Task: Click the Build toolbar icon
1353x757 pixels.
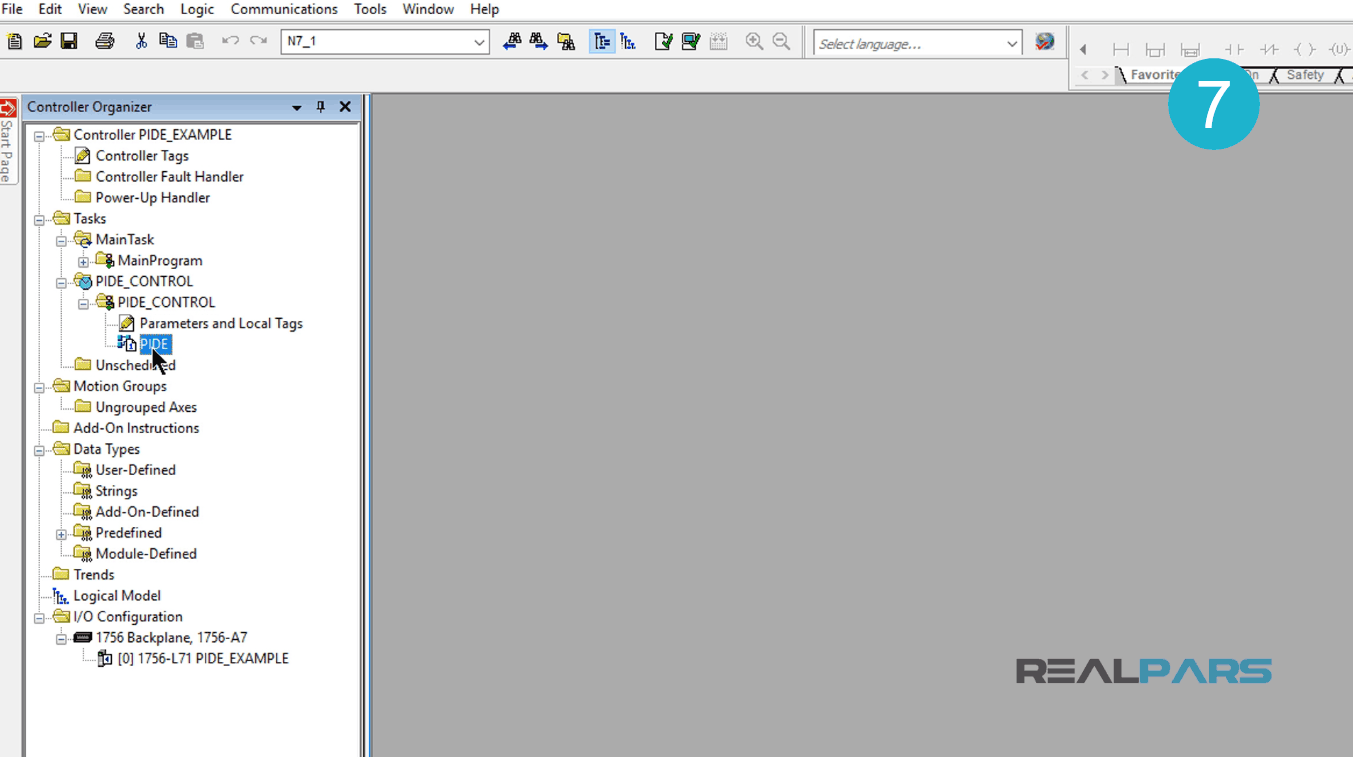Action: click(x=718, y=42)
